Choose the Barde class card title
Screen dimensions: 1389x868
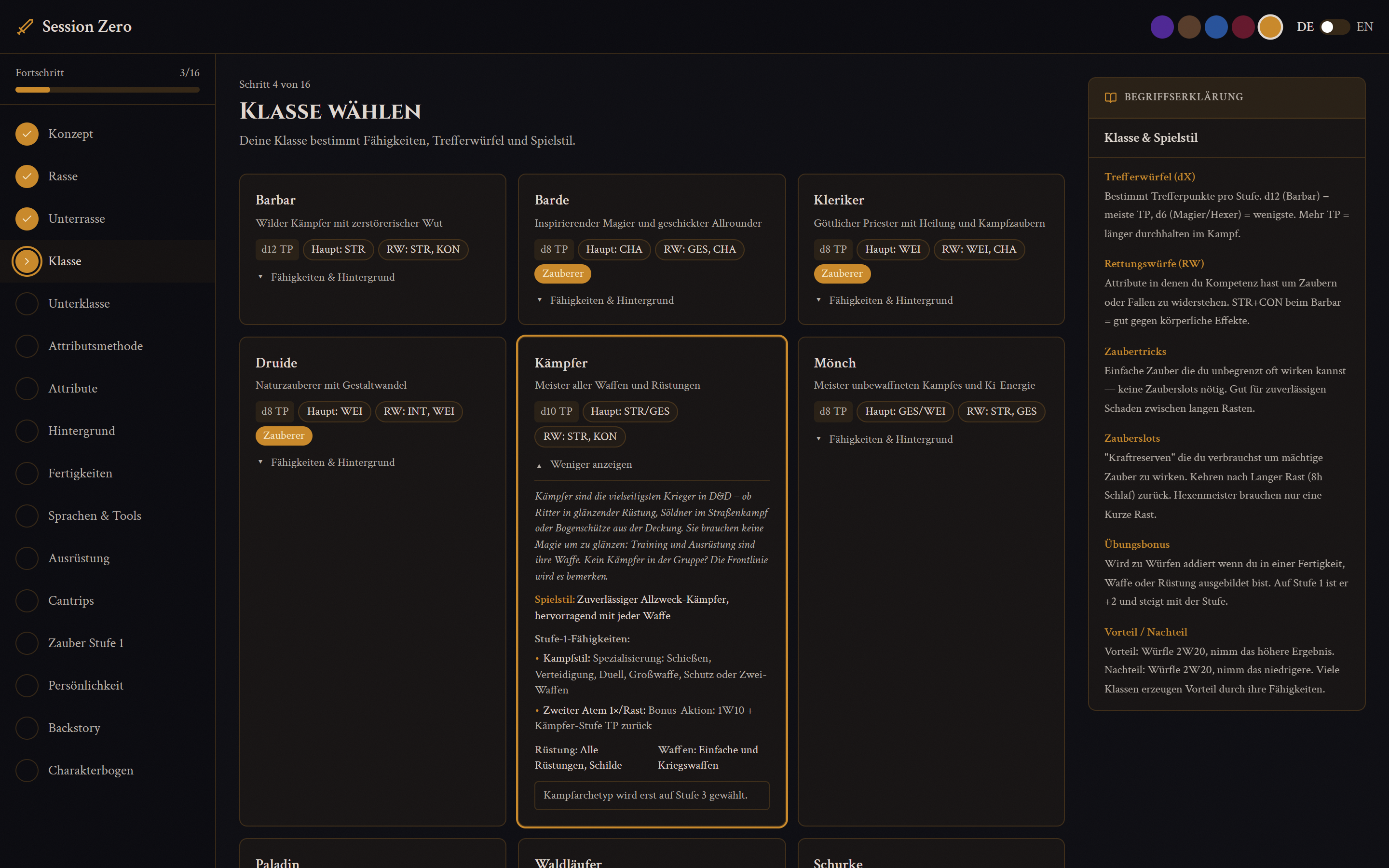pos(552,200)
